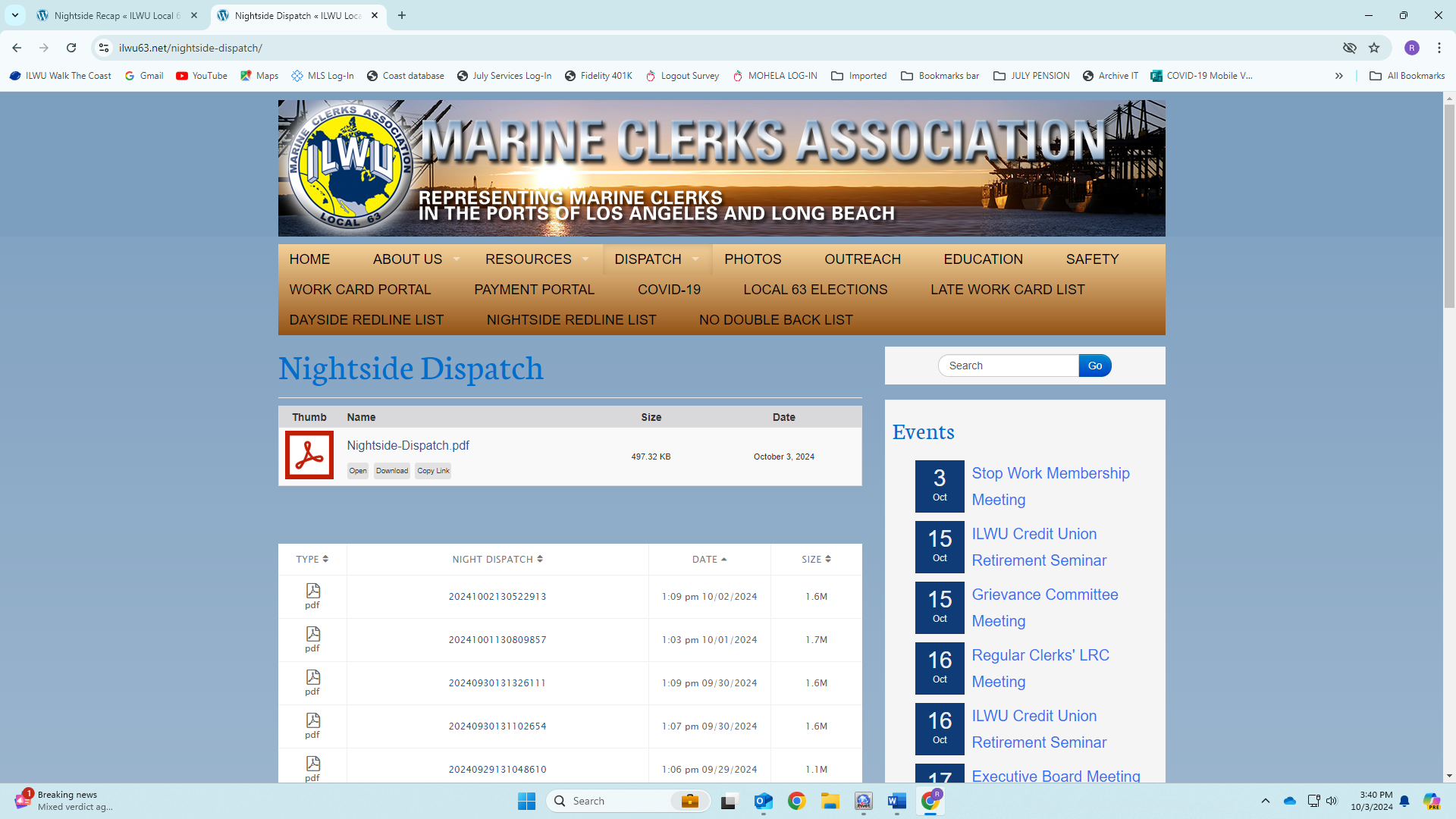Image resolution: width=1456 pixels, height=819 pixels.
Task: Open the LOCAL 63 ELECTIONS menu item
Action: [x=815, y=290]
